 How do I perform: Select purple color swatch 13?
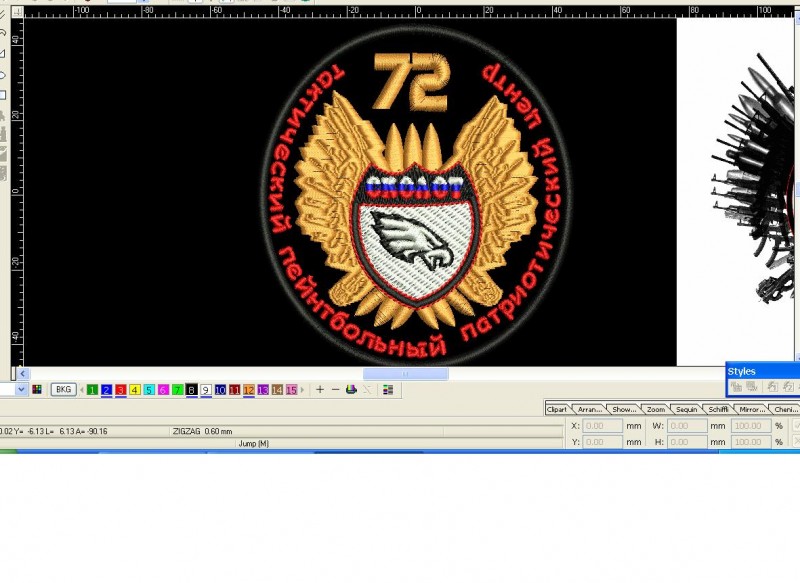pyautogui.click(x=263, y=390)
